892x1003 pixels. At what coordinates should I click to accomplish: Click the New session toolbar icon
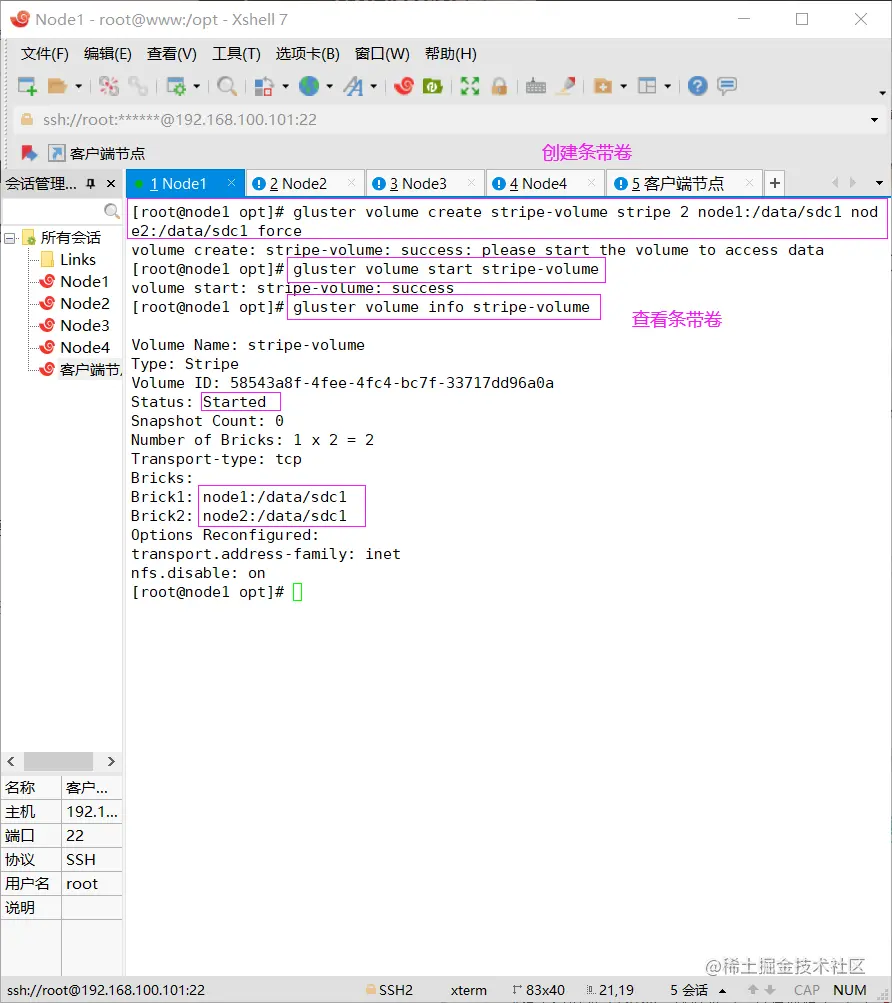(x=28, y=86)
